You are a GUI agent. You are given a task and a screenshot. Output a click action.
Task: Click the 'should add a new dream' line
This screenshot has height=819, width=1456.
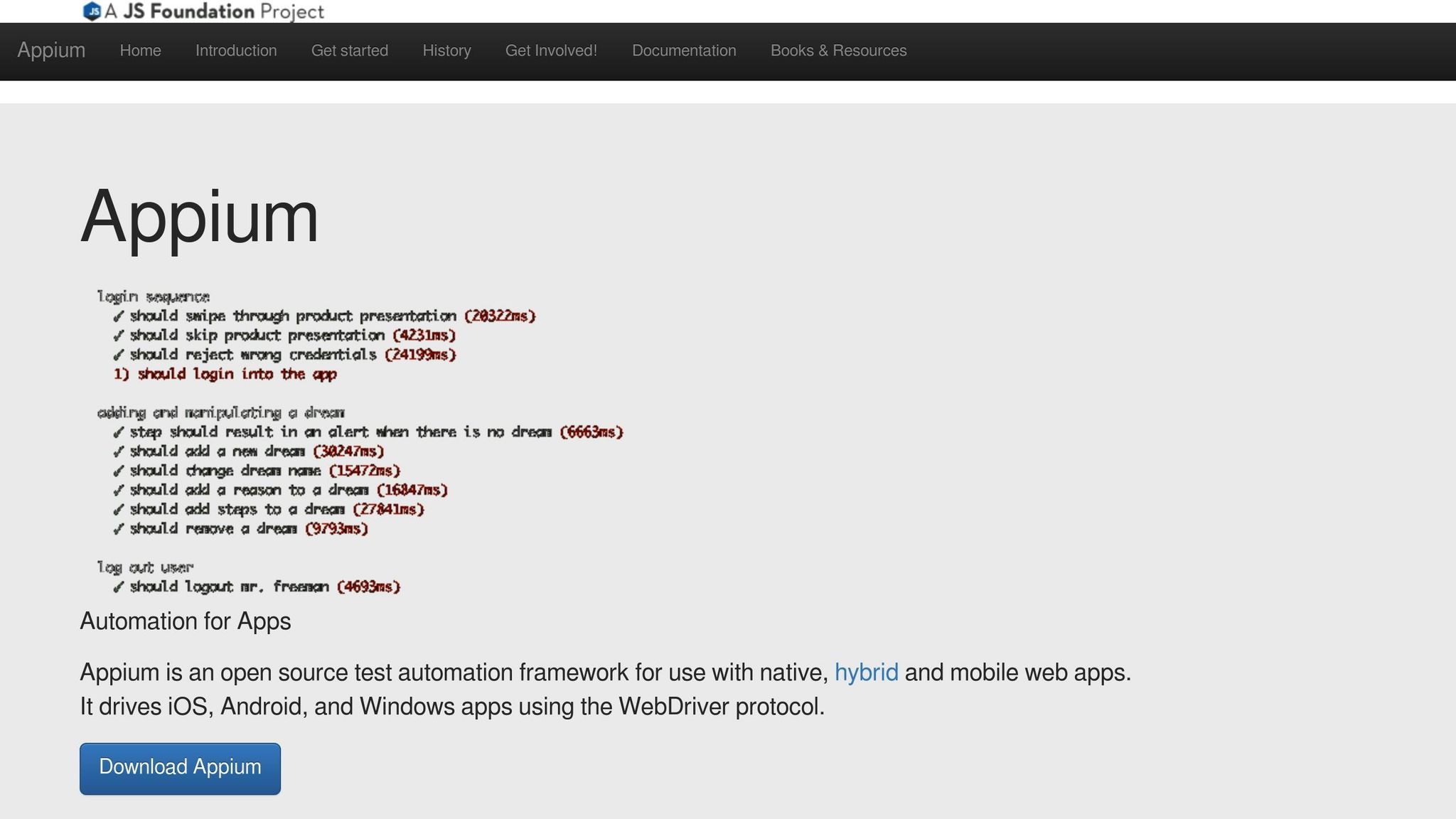coord(248,451)
